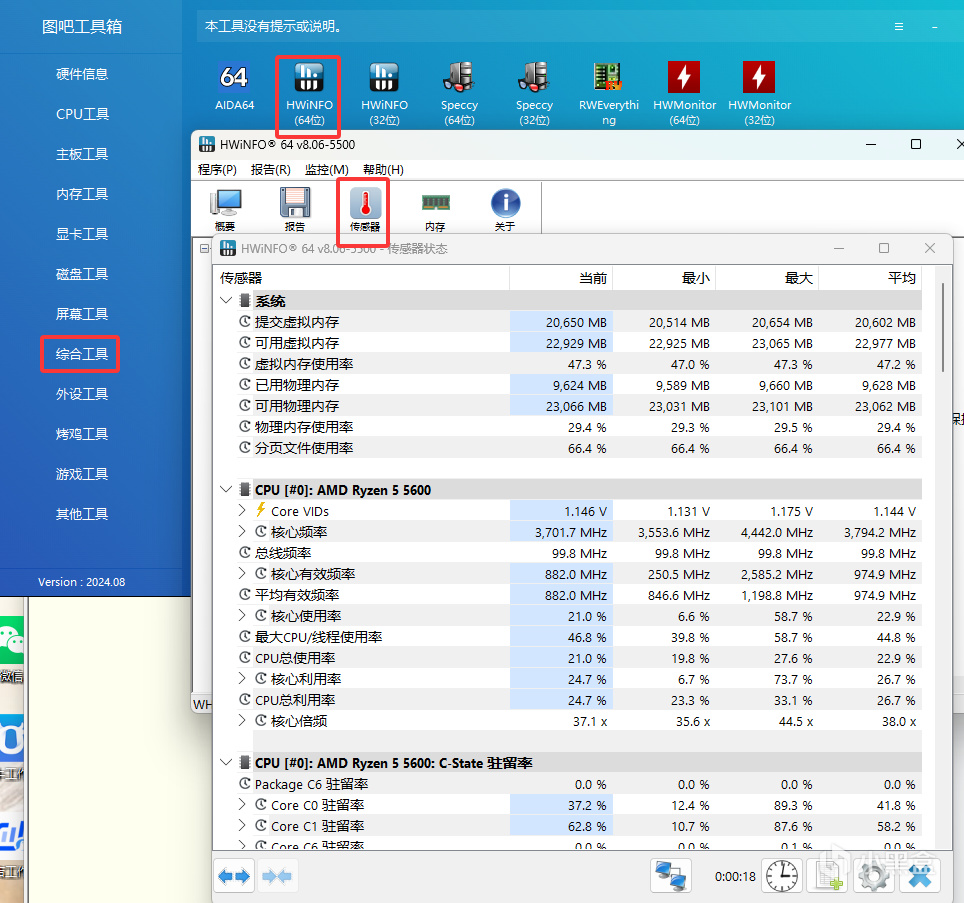Open the 关于 info icon
964x903 pixels.
[505, 210]
